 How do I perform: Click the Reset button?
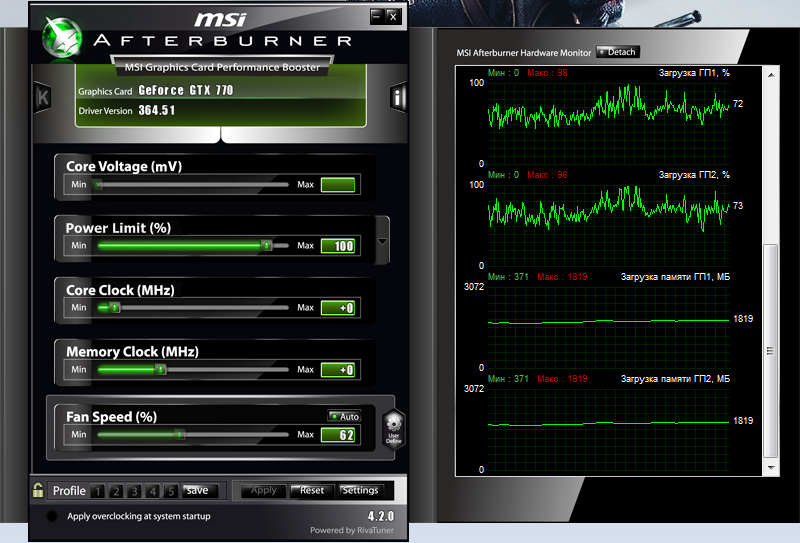312,490
